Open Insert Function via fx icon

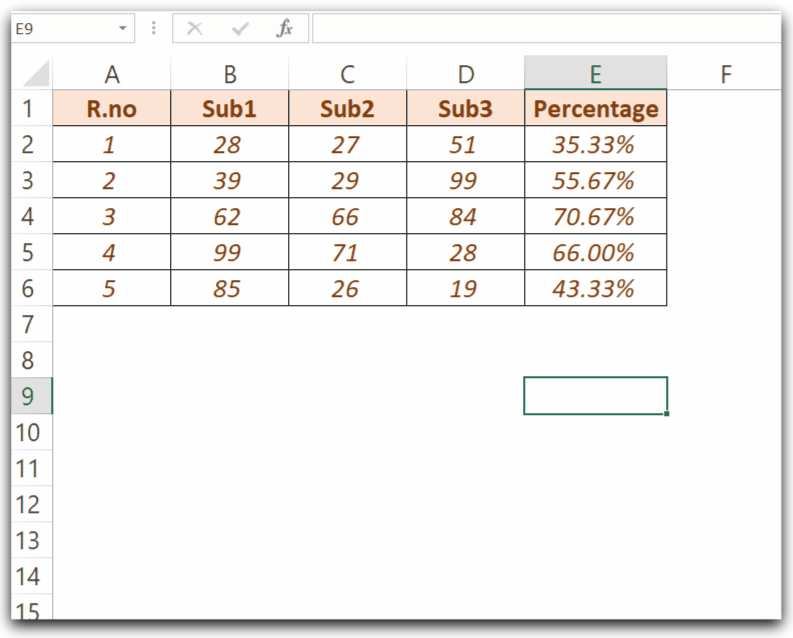coord(284,28)
